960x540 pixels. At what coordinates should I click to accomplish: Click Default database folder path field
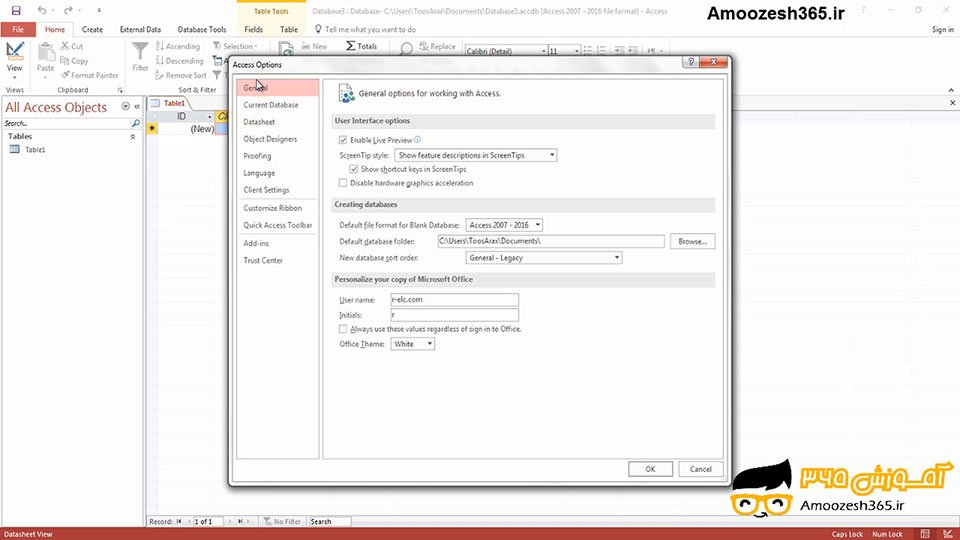pyautogui.click(x=551, y=241)
